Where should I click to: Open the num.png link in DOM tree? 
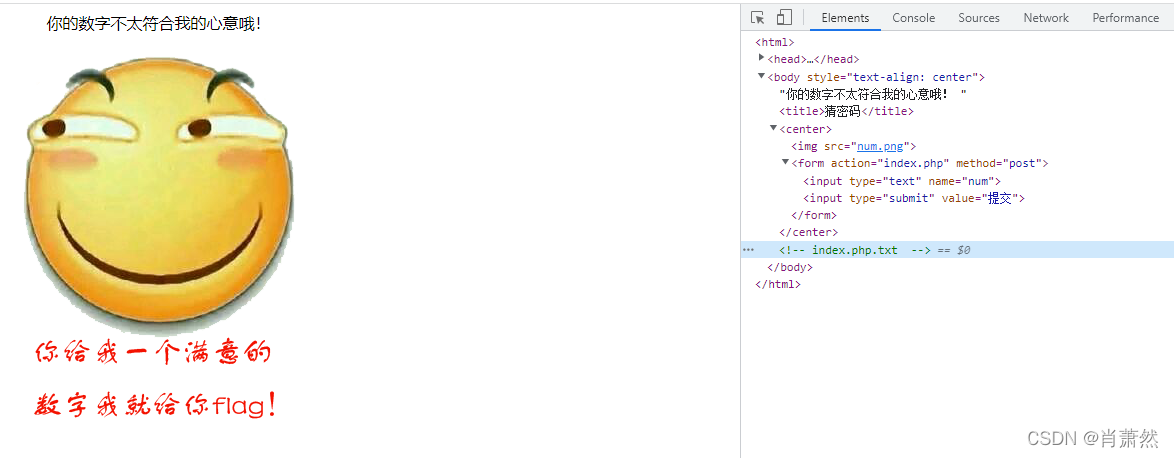pos(881,146)
